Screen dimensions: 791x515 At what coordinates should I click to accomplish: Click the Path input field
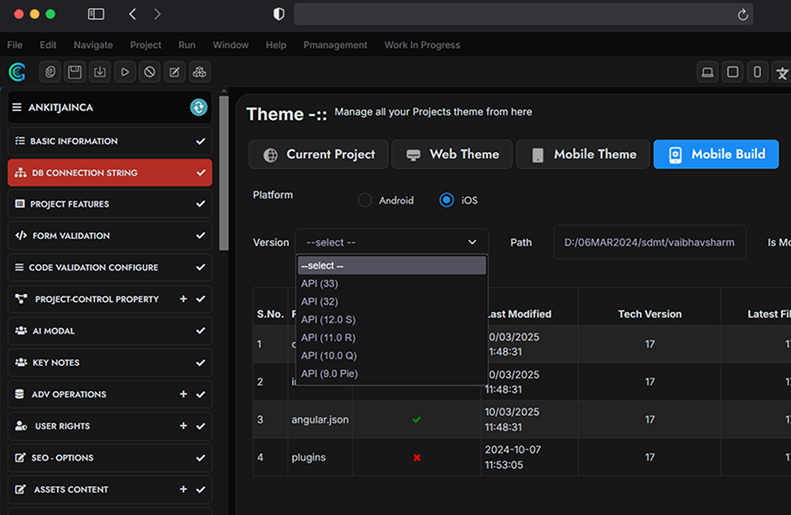tap(650, 242)
